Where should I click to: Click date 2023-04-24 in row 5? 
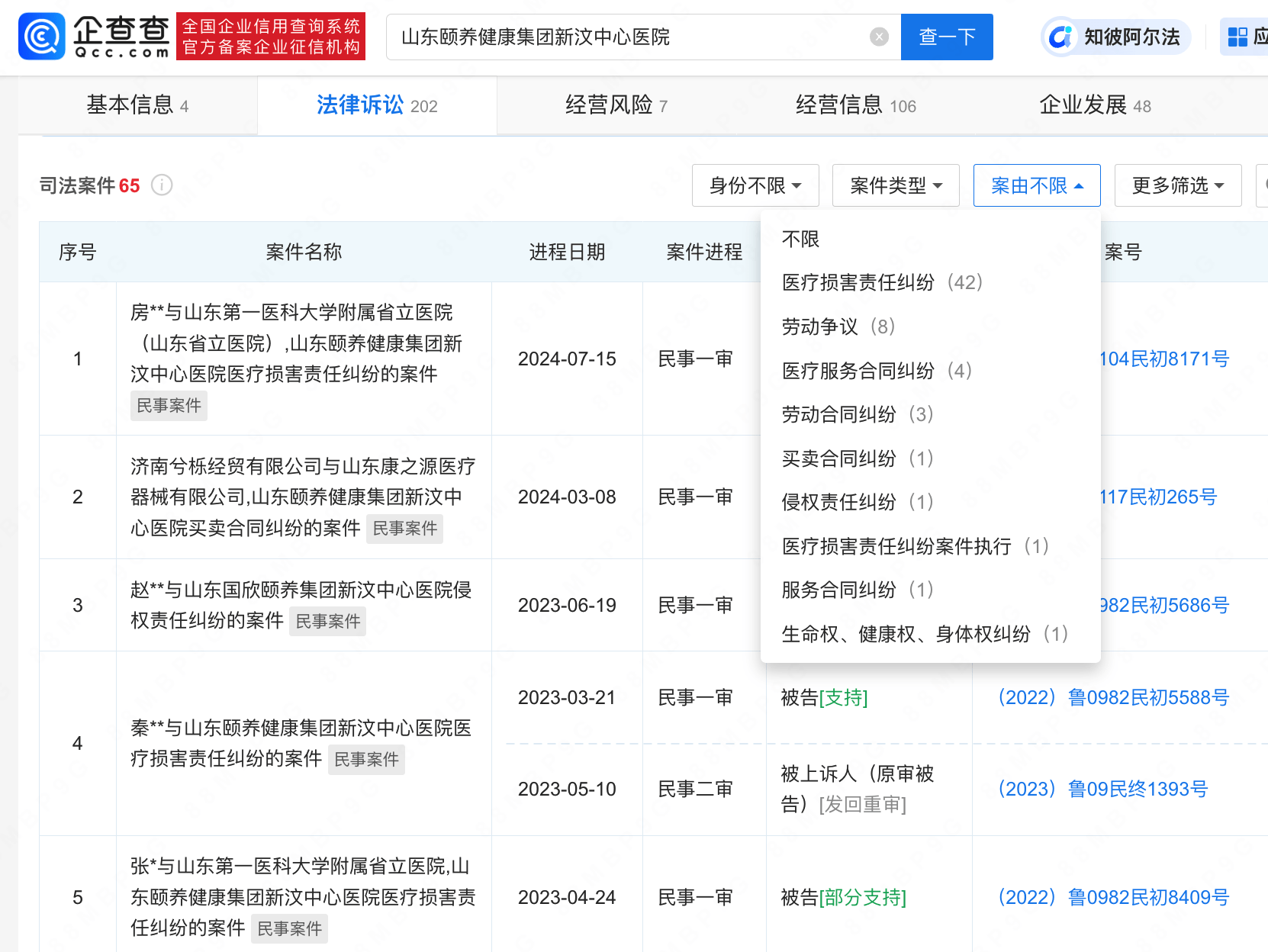(x=567, y=897)
